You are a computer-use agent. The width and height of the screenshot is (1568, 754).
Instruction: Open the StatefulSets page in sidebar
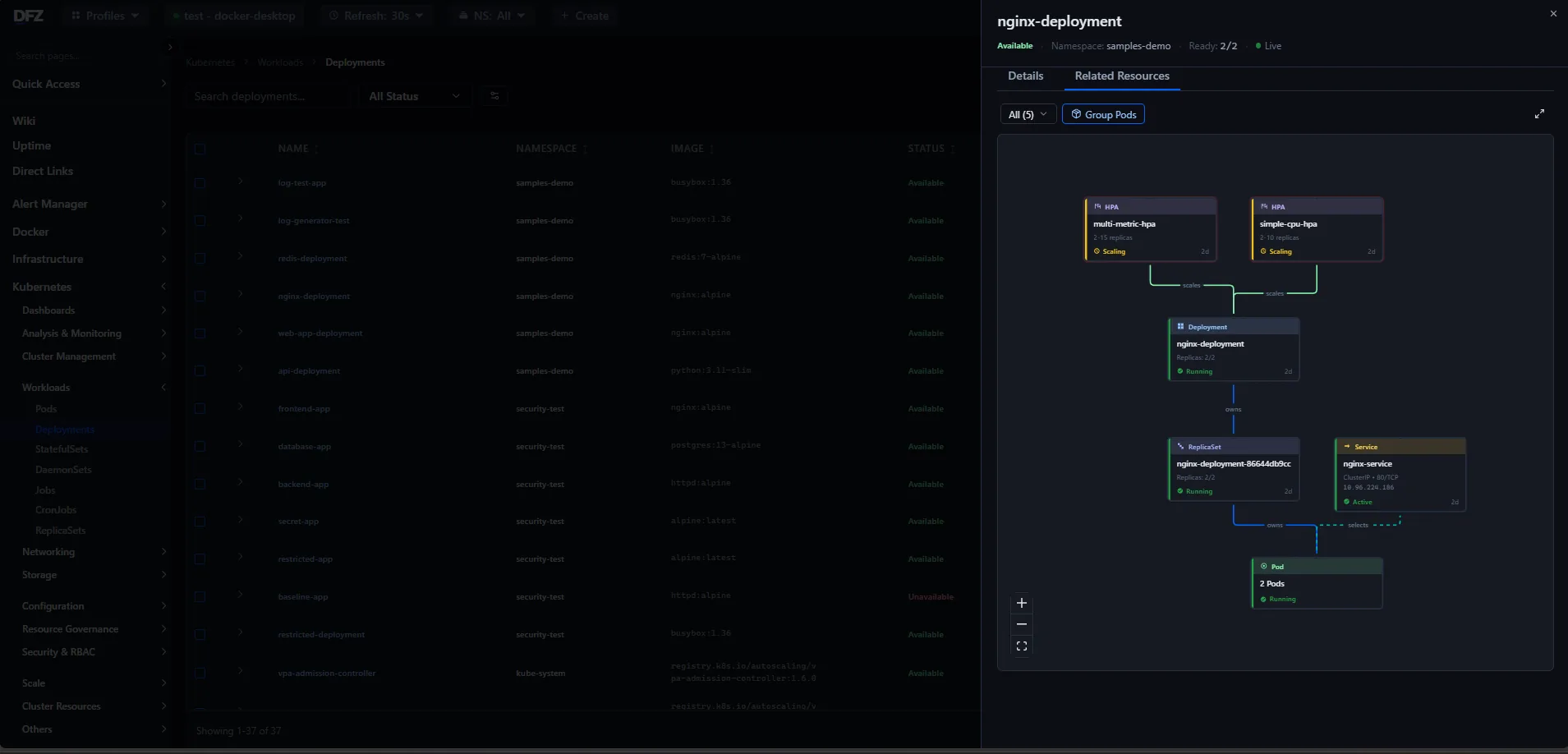pyautogui.click(x=62, y=449)
